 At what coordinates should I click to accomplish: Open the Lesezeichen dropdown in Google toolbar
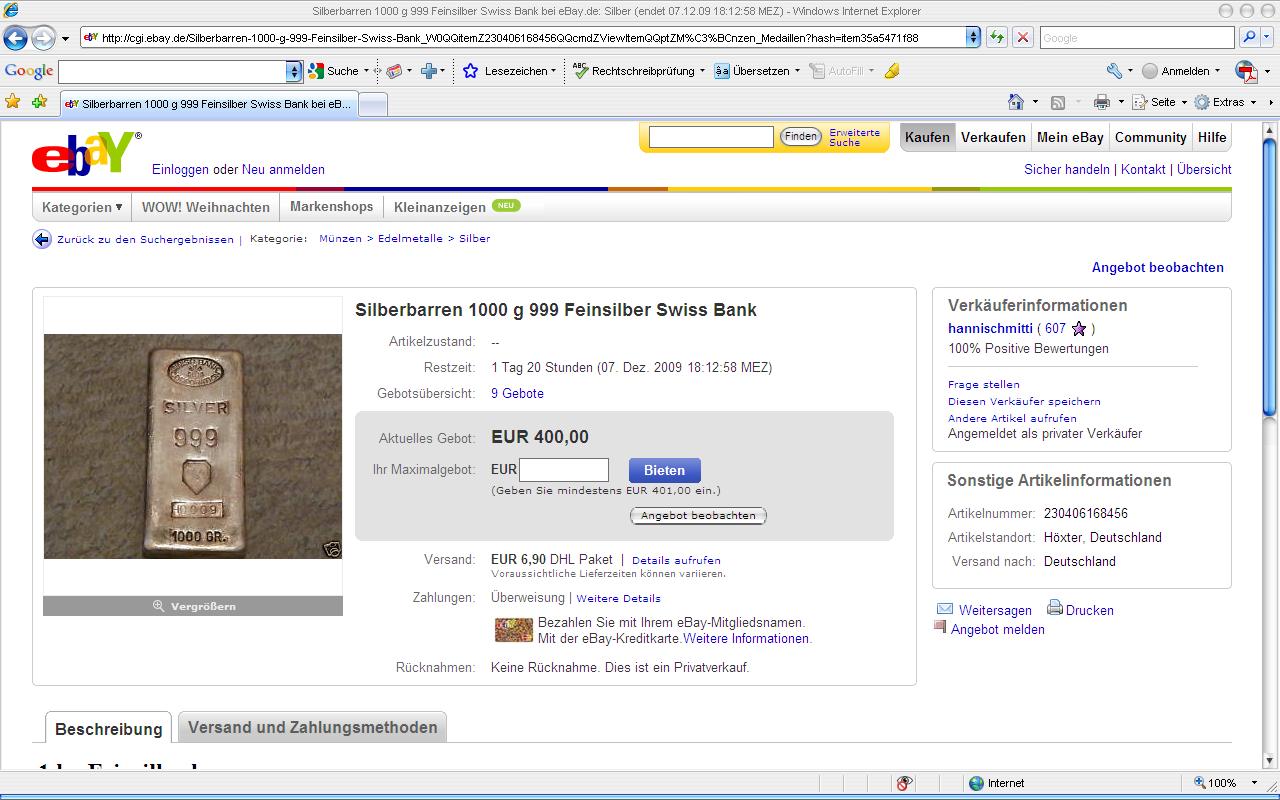tap(511, 71)
